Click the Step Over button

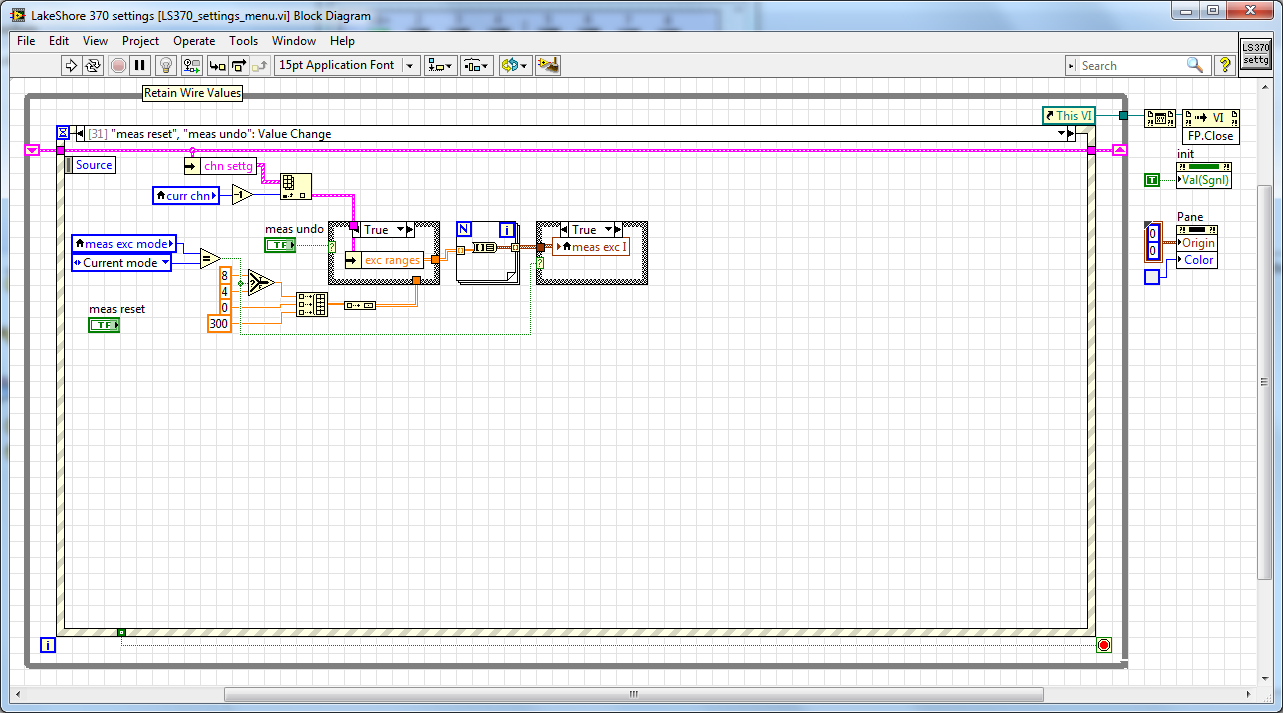coord(239,65)
